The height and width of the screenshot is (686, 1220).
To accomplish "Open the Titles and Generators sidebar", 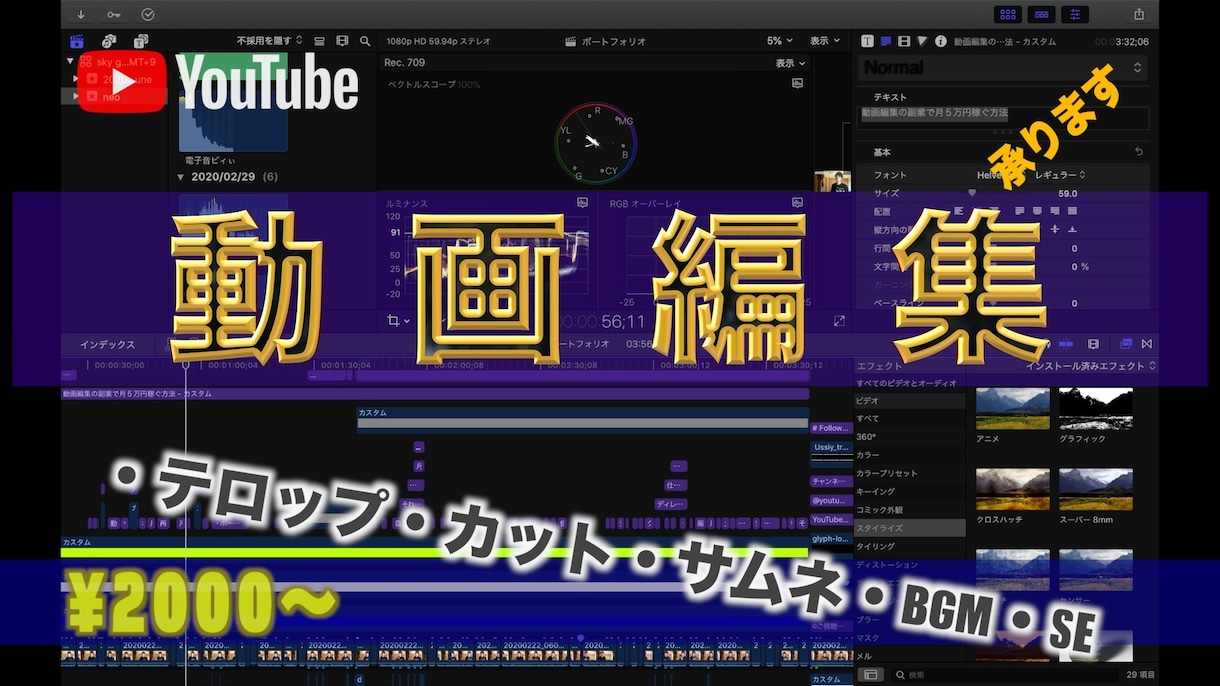I will pos(140,41).
